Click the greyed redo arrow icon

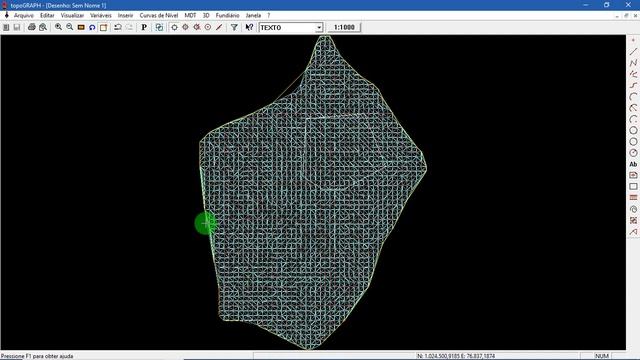coord(129,27)
